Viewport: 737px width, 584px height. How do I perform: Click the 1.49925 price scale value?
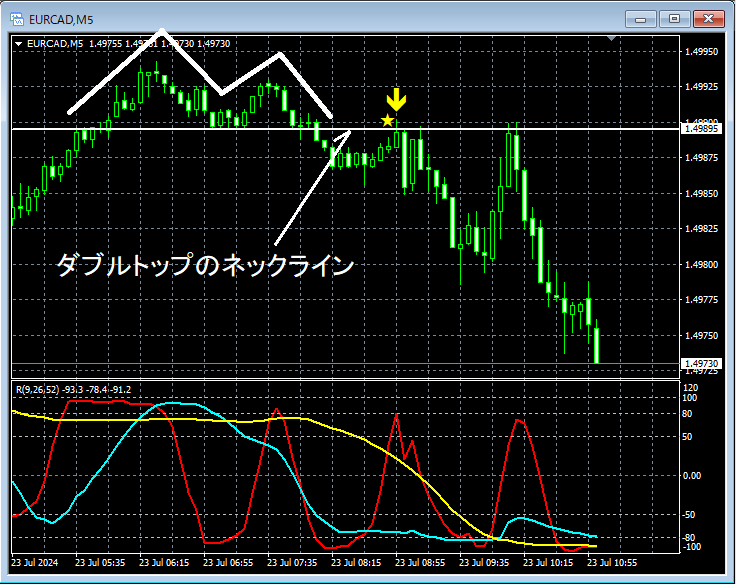pyautogui.click(x=701, y=87)
